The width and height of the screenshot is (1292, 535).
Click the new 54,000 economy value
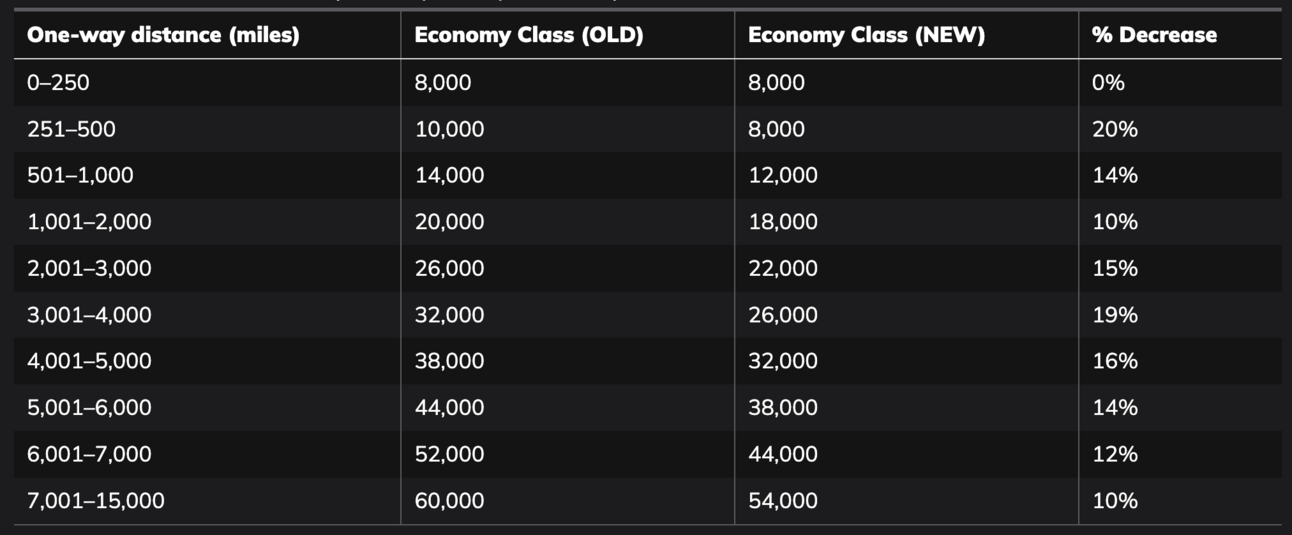point(783,500)
